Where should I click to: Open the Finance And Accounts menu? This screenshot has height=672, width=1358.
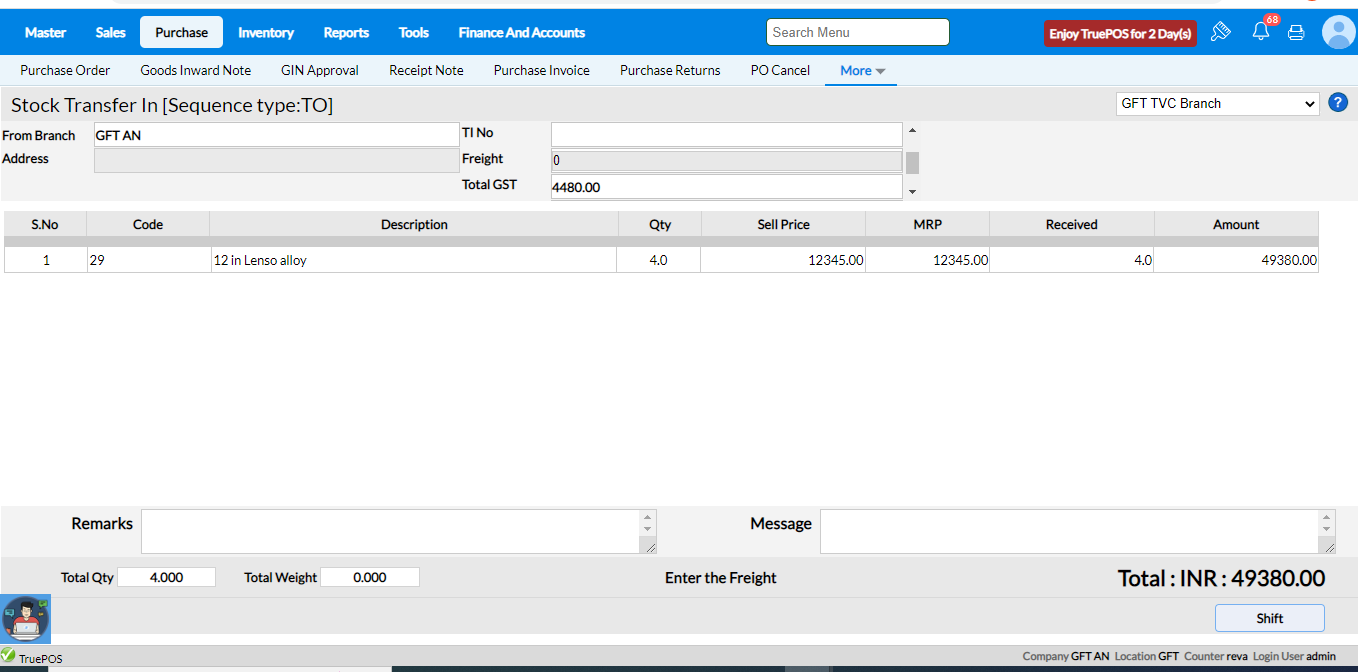point(521,32)
